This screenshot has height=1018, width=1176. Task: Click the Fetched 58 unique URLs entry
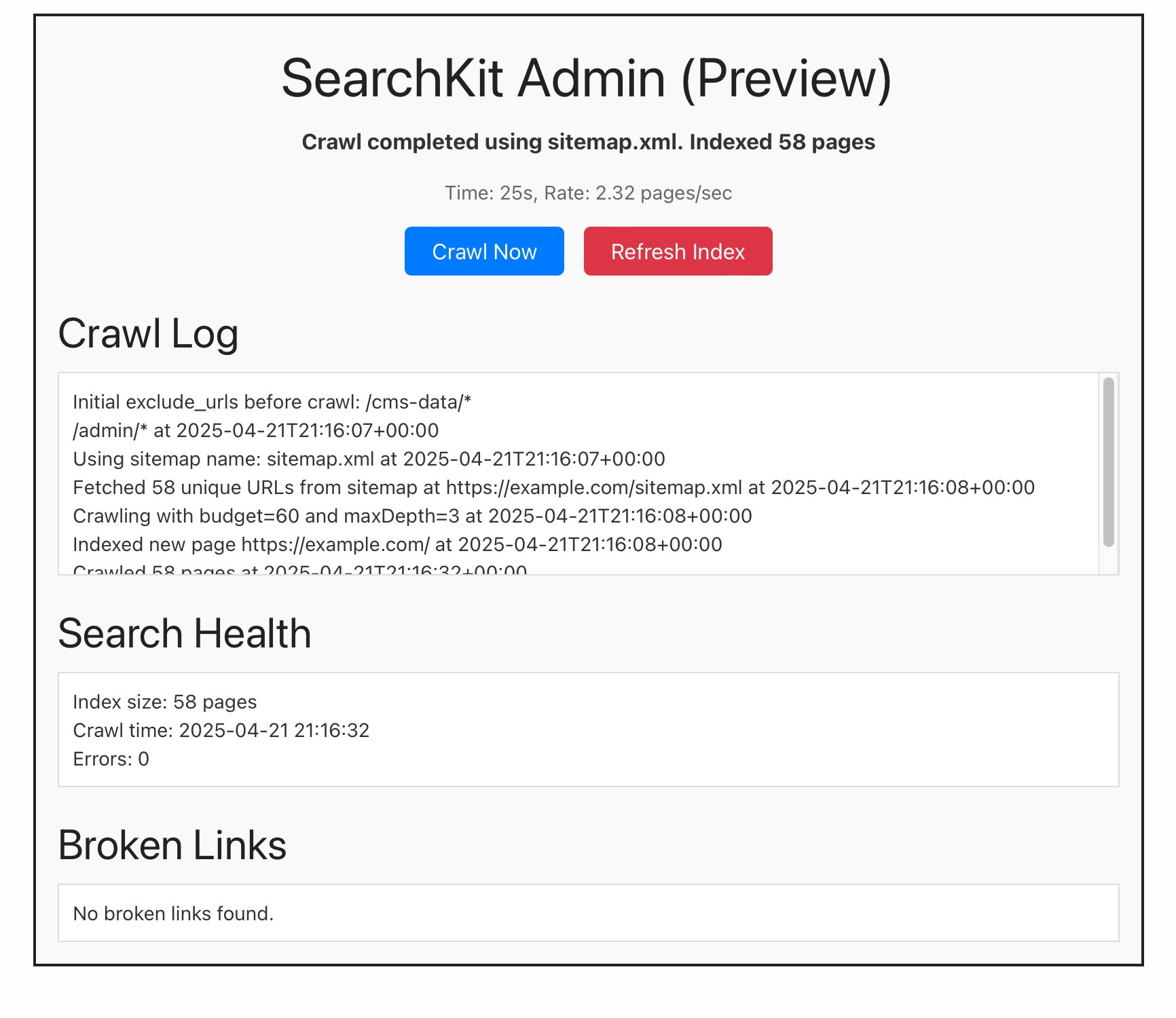pyautogui.click(x=553, y=487)
